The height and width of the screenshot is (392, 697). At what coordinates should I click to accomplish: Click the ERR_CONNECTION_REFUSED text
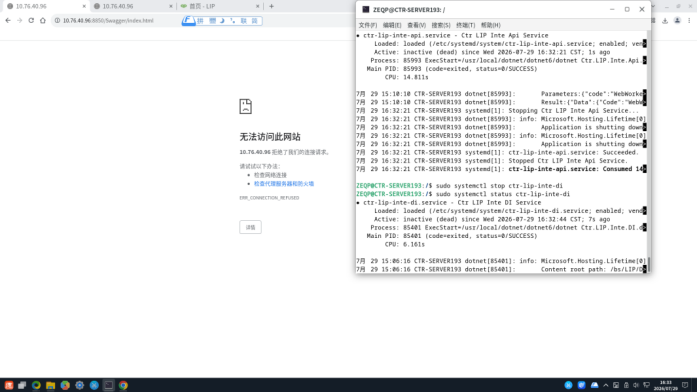[x=269, y=198]
